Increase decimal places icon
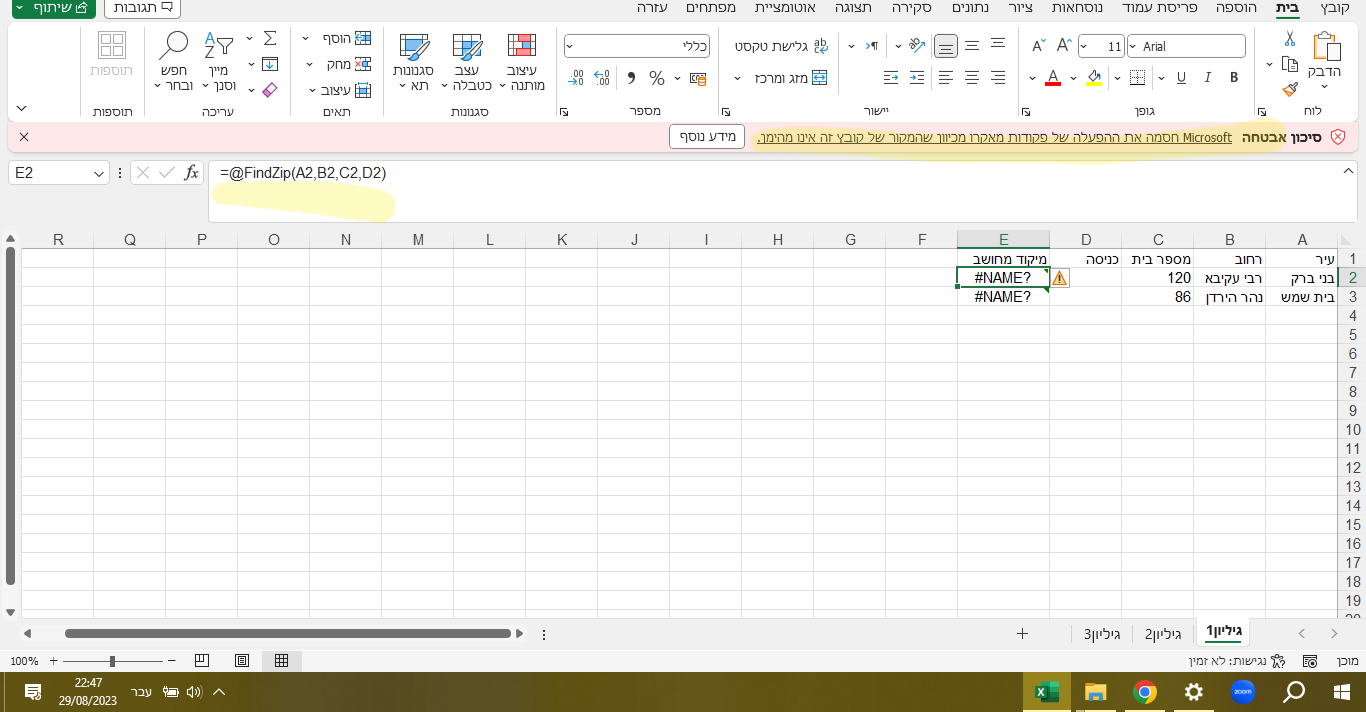Viewport: 1366px width, 712px height. [x=602, y=78]
